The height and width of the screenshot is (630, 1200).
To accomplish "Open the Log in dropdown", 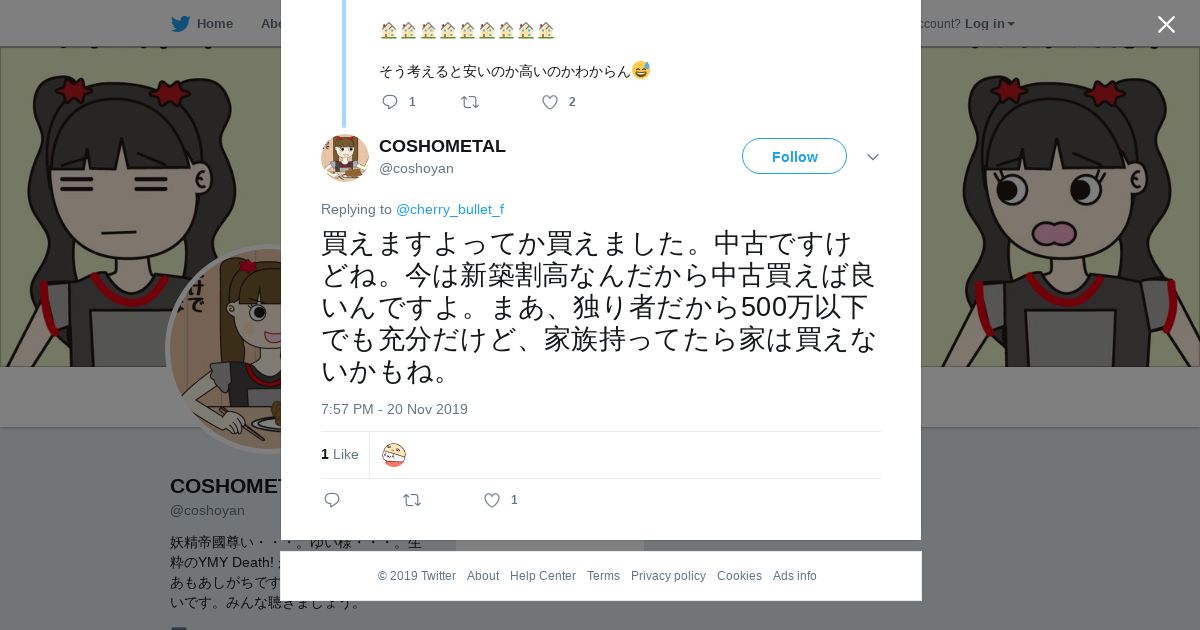I will 989,24.
